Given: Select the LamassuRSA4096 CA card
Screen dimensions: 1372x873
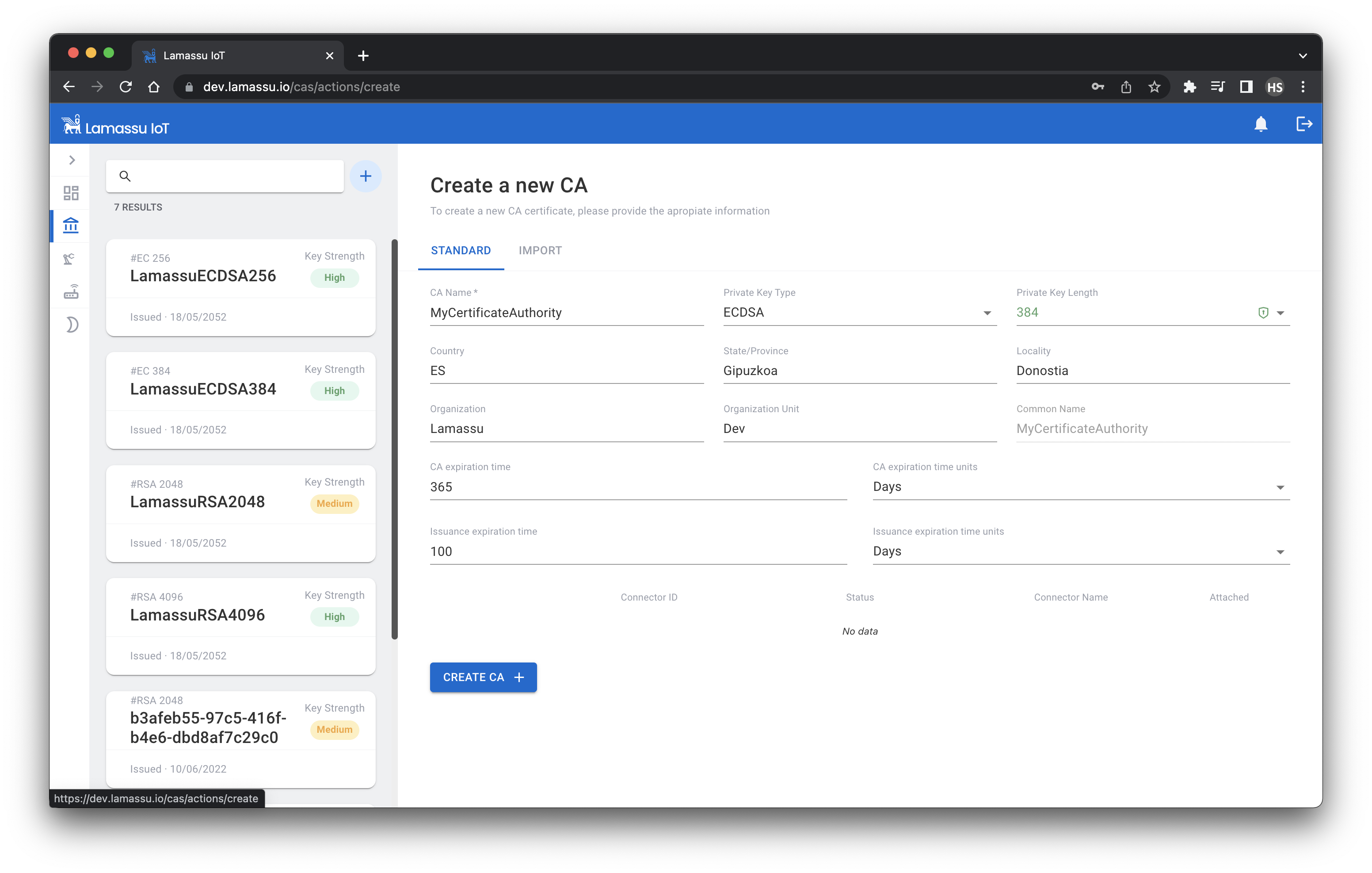Looking at the screenshot, I should click(x=240, y=626).
